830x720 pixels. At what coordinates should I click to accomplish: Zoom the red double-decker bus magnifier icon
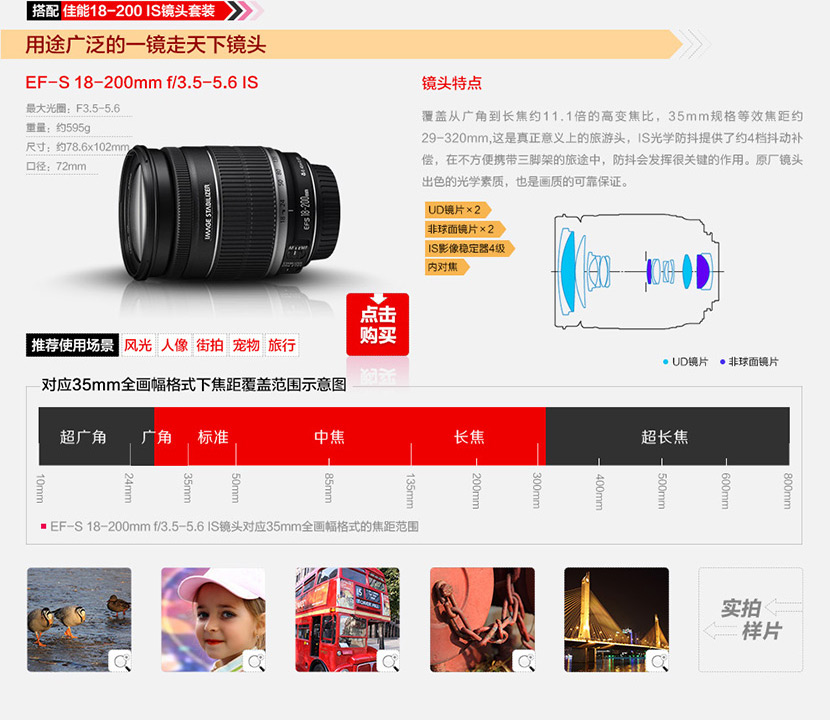pos(390,661)
